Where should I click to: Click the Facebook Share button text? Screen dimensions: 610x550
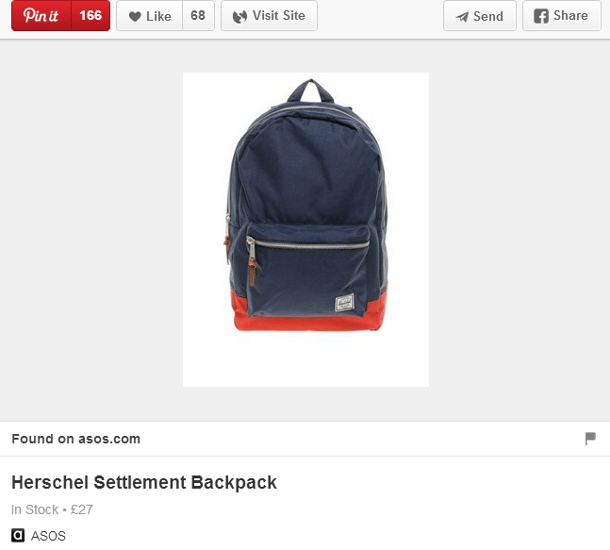pyautogui.click(x=571, y=16)
